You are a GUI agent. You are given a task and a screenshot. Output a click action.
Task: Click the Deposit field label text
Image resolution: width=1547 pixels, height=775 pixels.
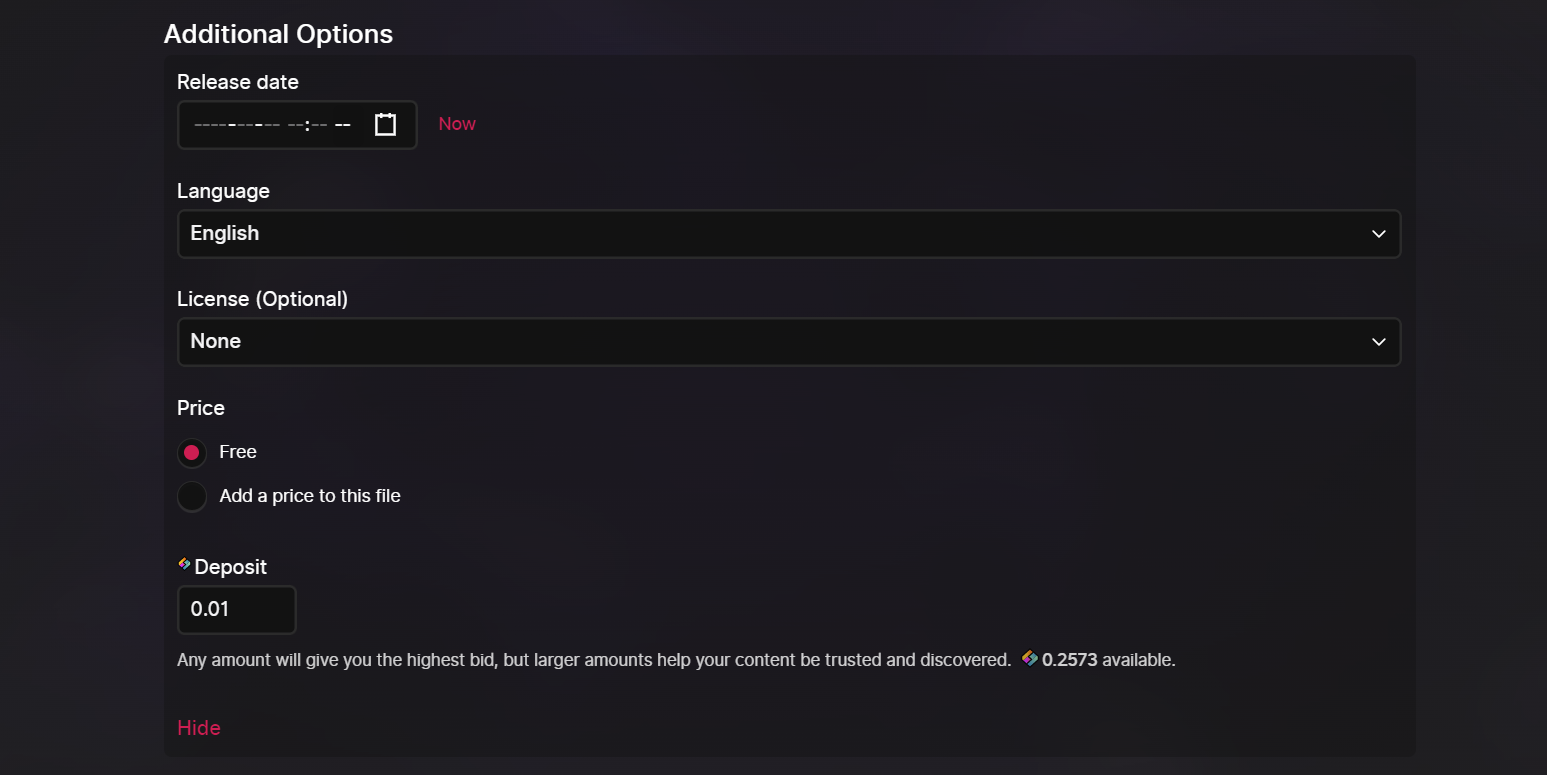click(230, 567)
